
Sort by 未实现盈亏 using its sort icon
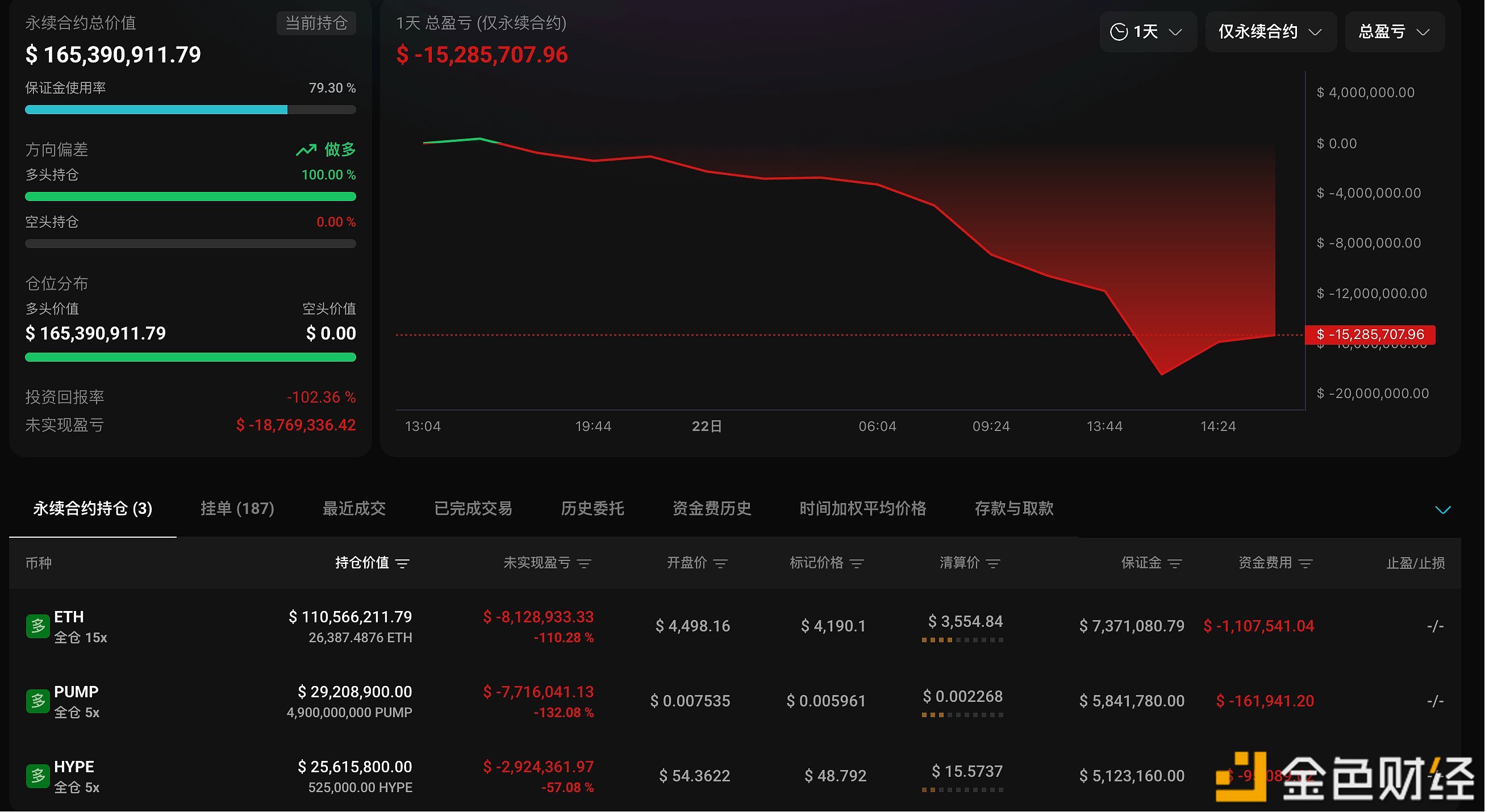585,564
